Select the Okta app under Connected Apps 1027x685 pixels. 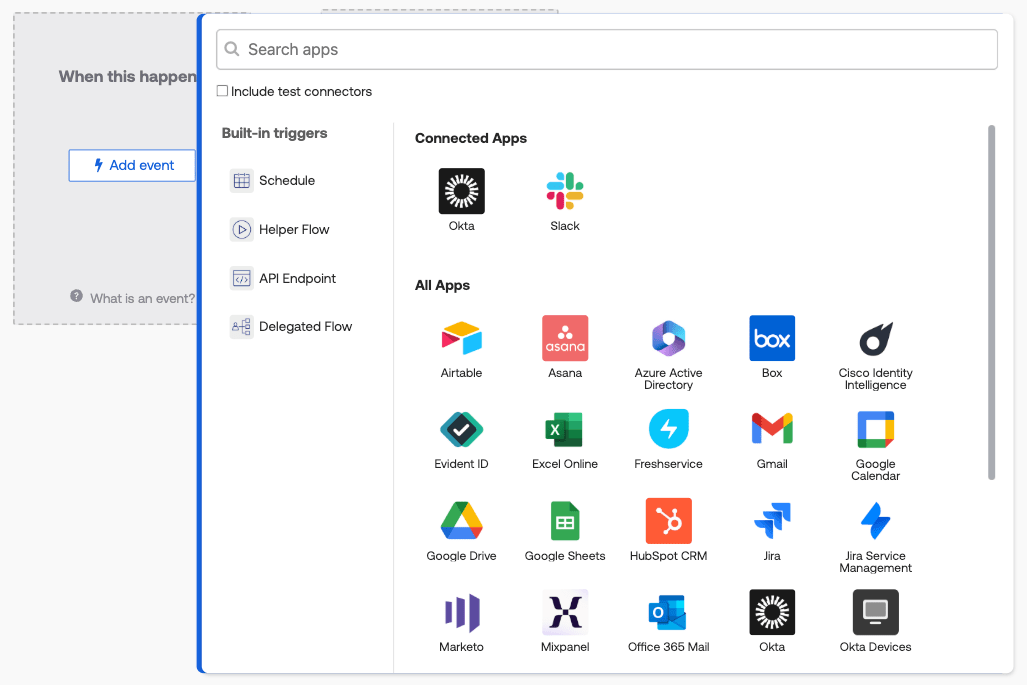click(x=461, y=191)
